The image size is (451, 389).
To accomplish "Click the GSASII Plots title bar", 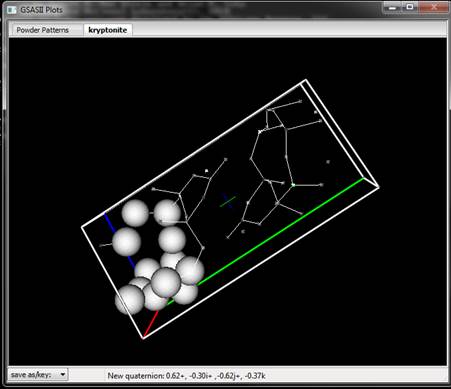I will point(200,9).
